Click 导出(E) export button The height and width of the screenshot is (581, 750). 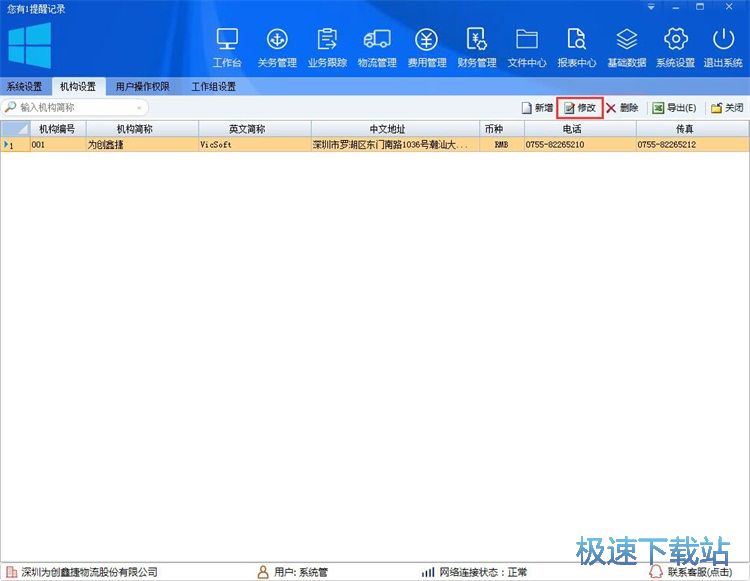(674, 108)
